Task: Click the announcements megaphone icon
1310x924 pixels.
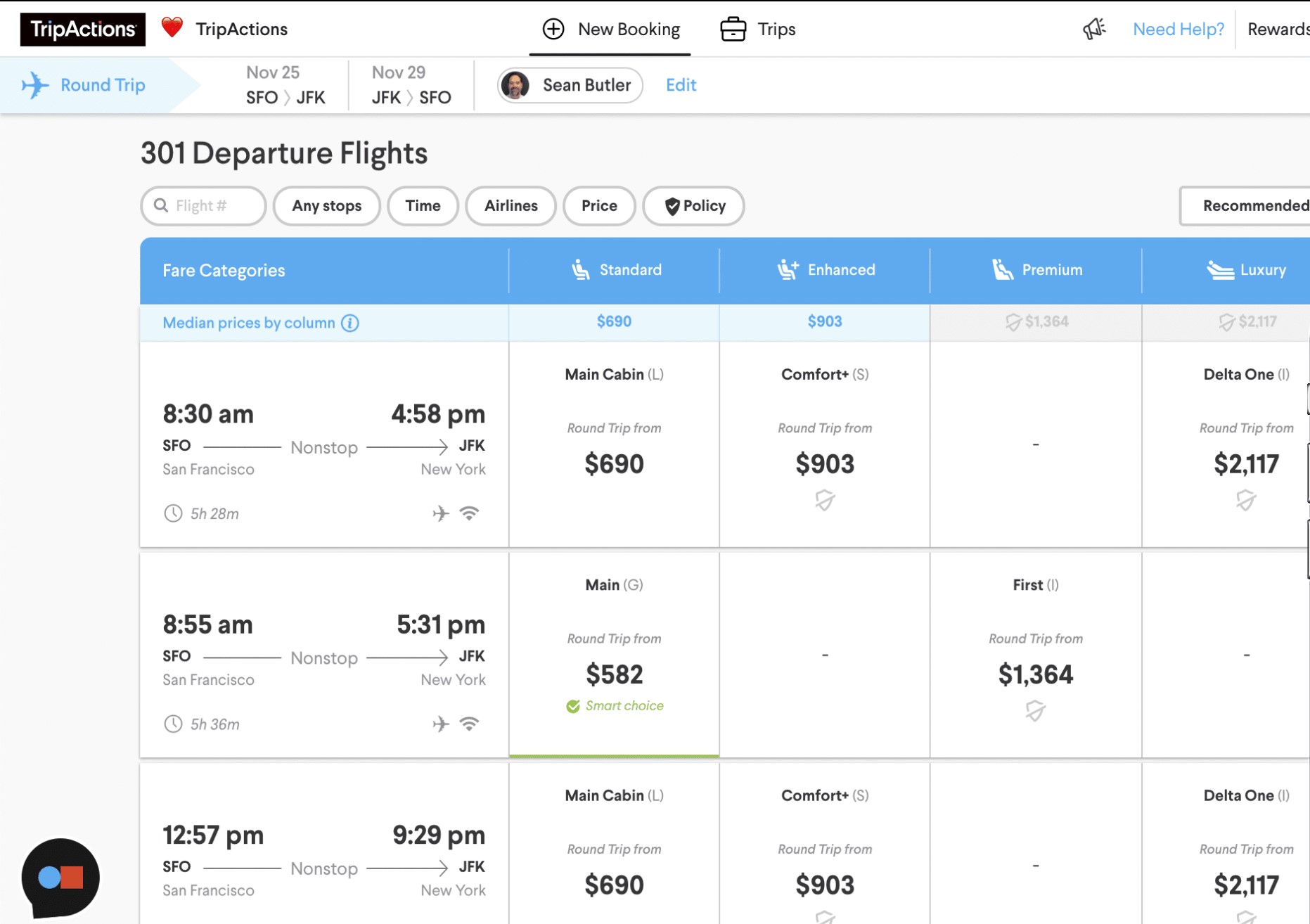Action: point(1093,29)
